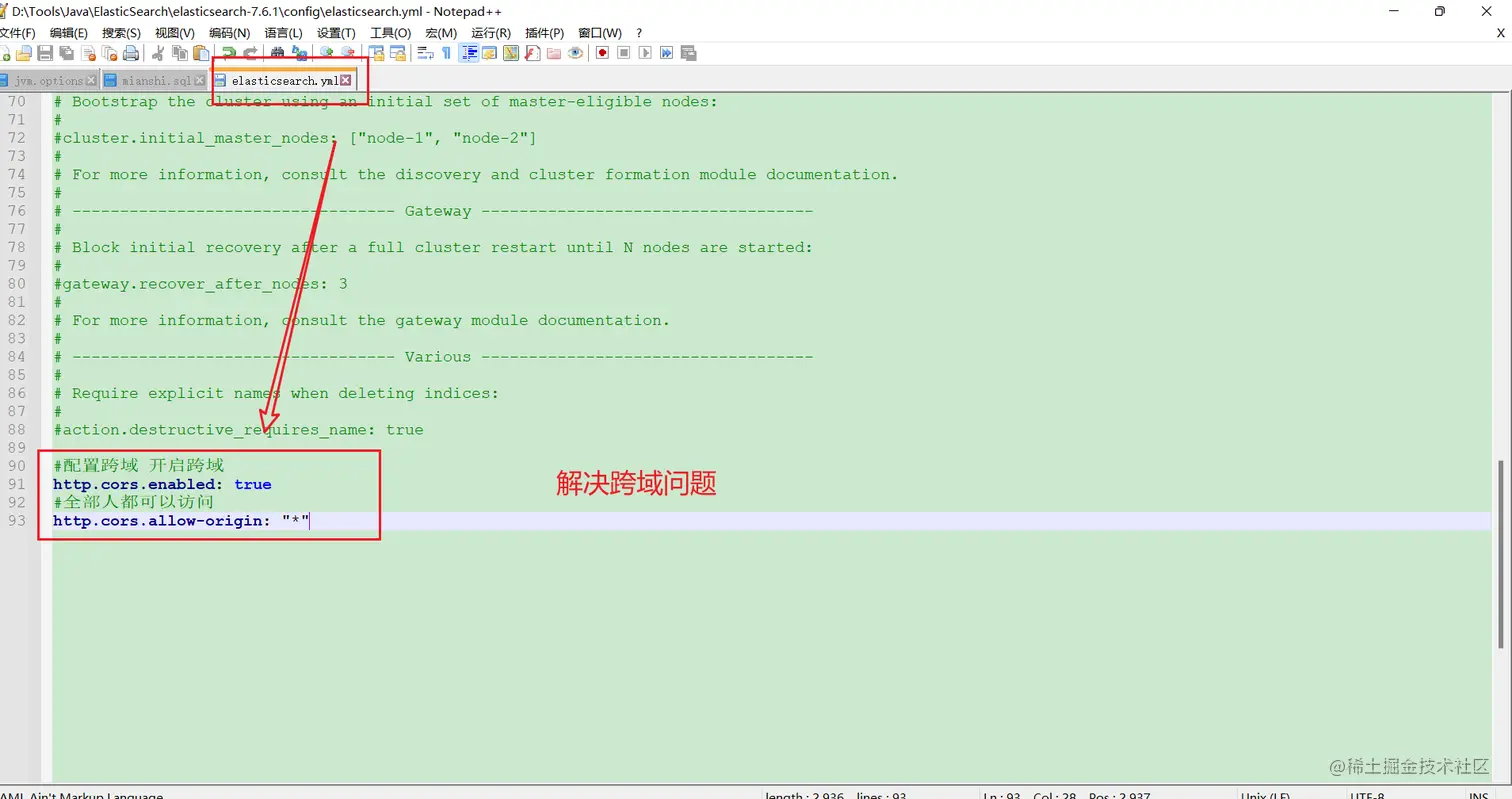Open the 窗口(W) menu
This screenshot has width=1512, height=799.
point(600,33)
